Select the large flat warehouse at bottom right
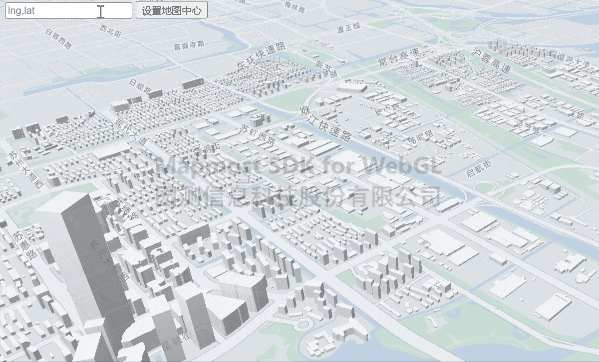 pyautogui.click(x=552, y=307)
